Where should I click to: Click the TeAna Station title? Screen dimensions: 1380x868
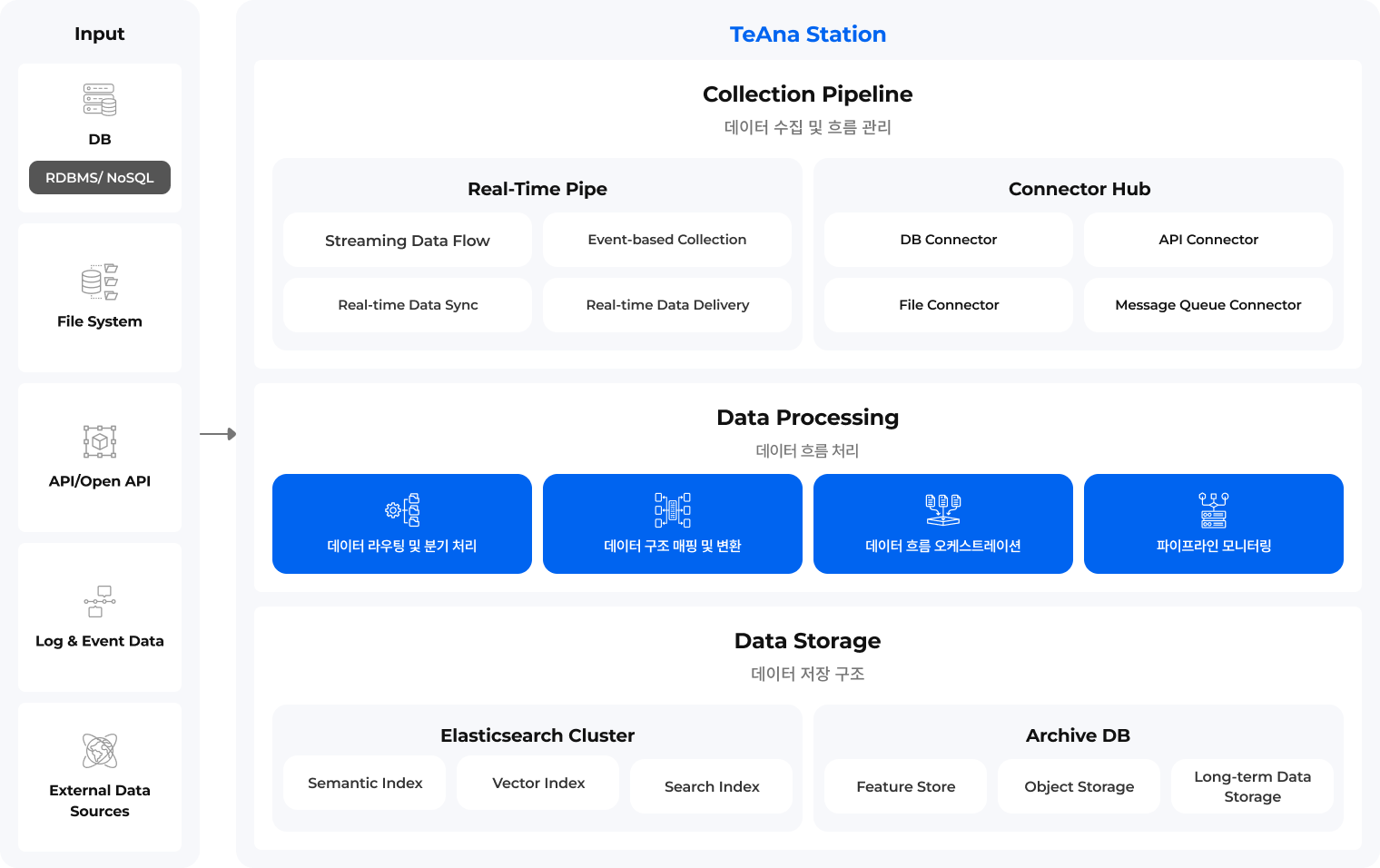[x=807, y=35]
